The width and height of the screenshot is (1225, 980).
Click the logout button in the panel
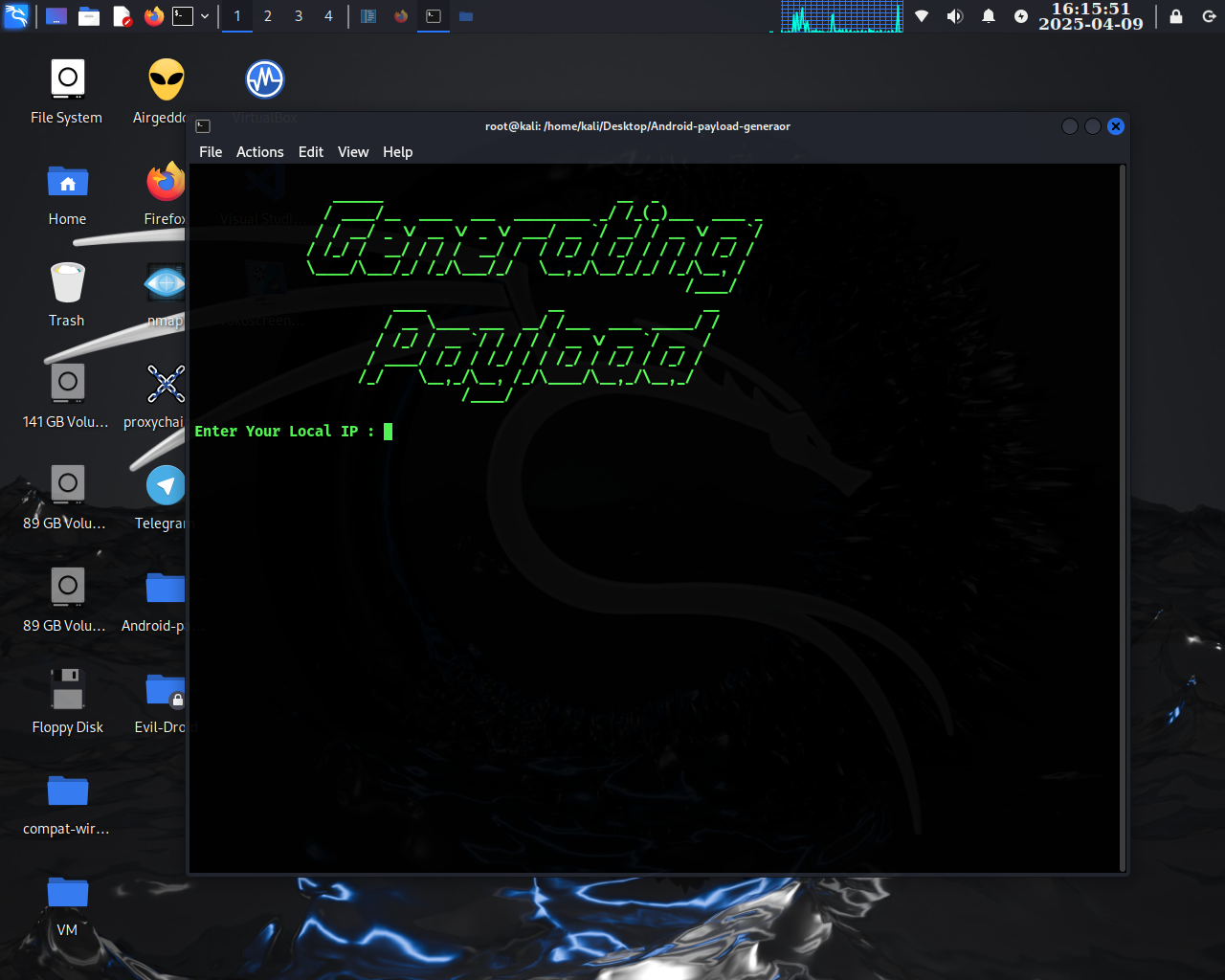point(1208,15)
